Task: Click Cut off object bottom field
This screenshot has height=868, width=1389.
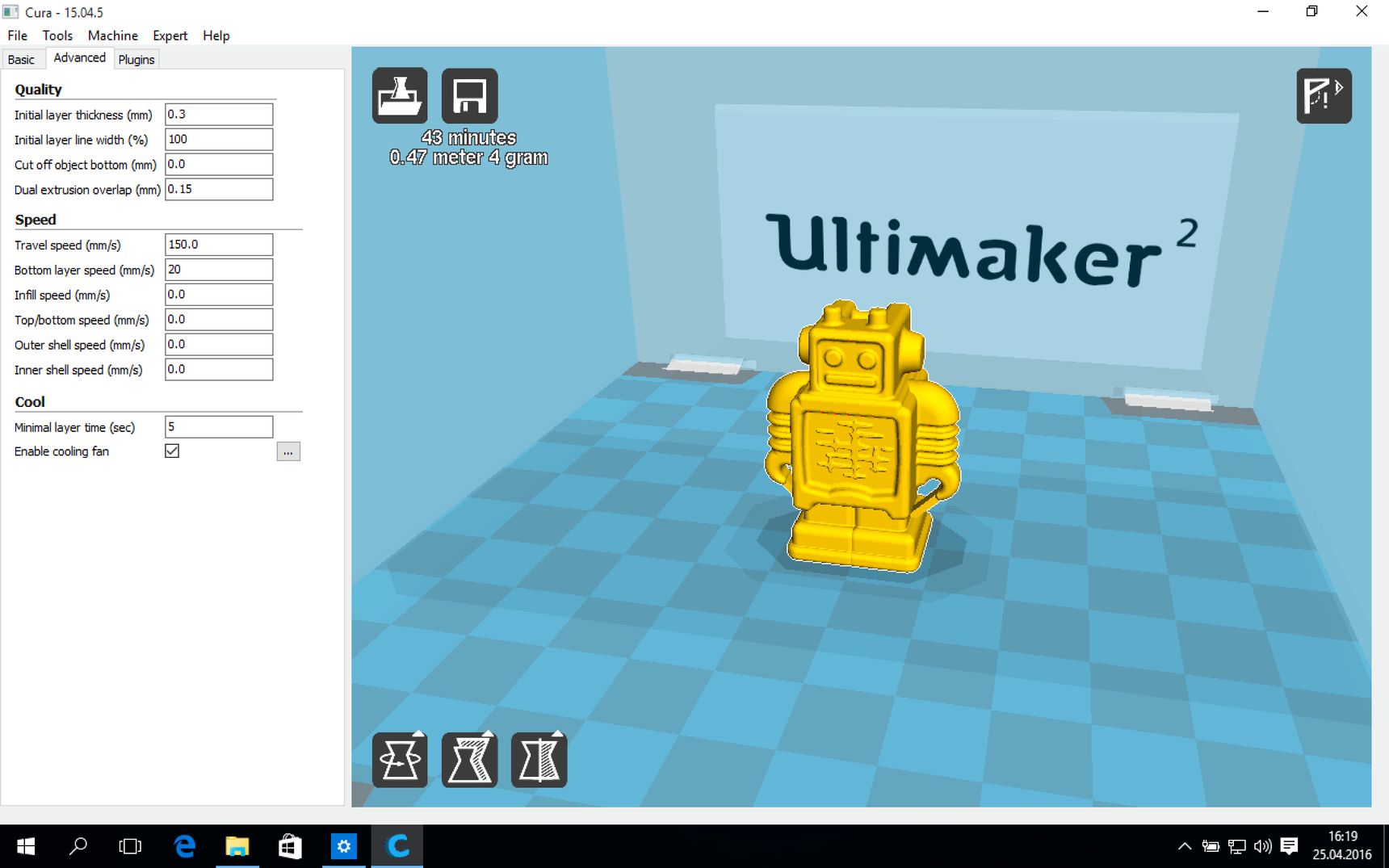Action: click(x=219, y=164)
